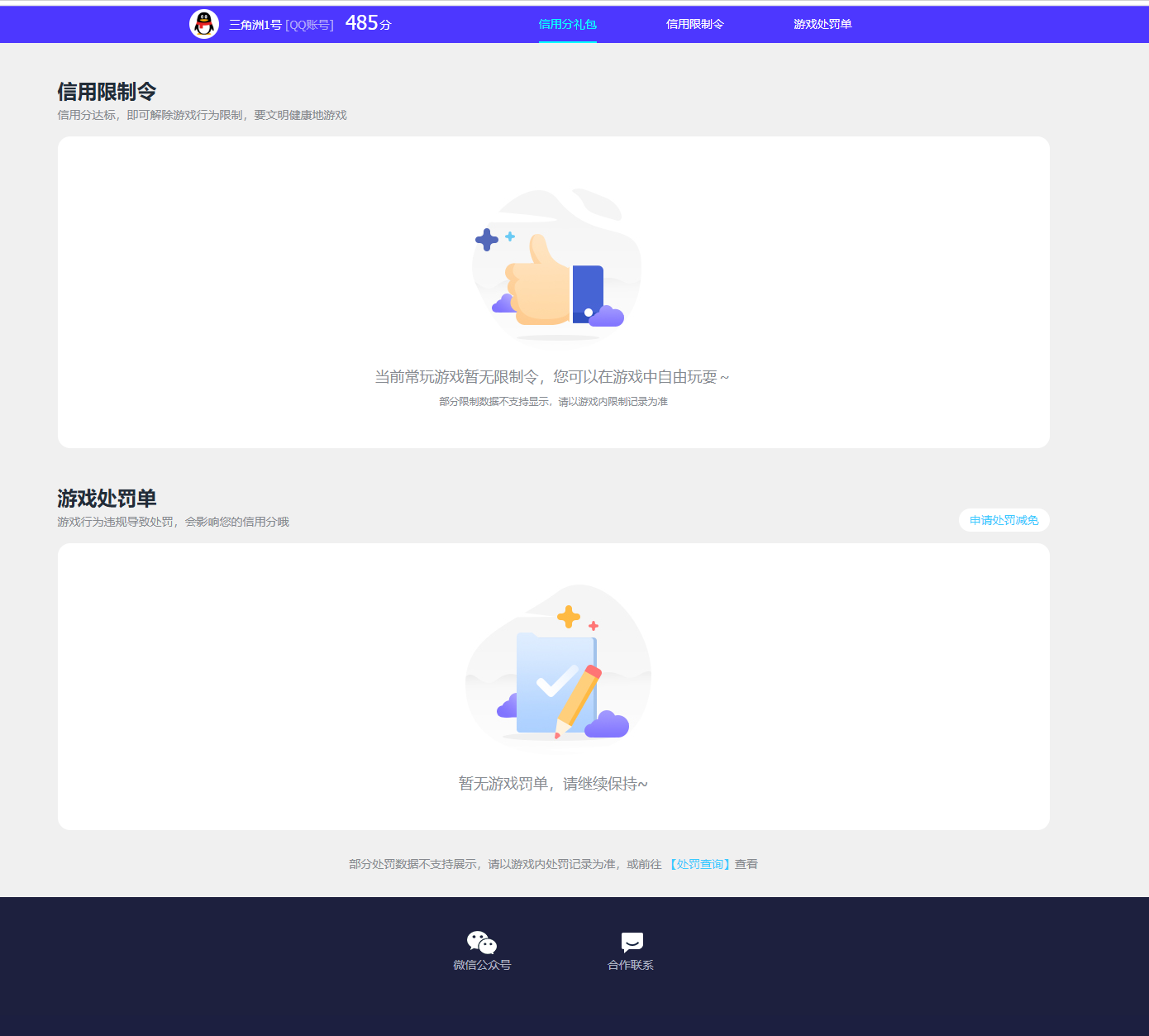Click the [QQ账号] account type label
The image size is (1149, 1036).
pyautogui.click(x=310, y=25)
